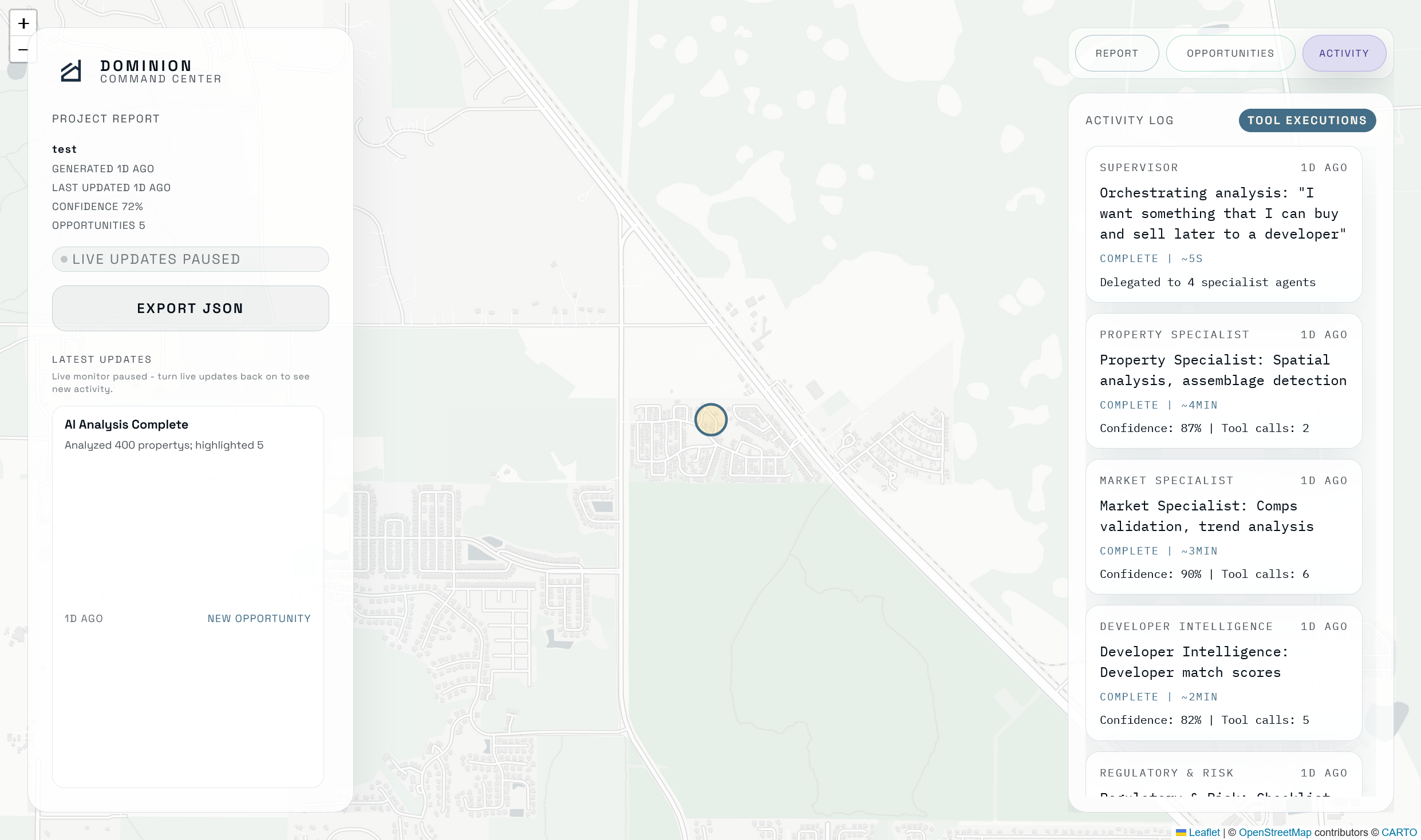Expand the Property Specialist log entry
Image resolution: width=1421 pixels, height=840 pixels.
tap(1223, 381)
